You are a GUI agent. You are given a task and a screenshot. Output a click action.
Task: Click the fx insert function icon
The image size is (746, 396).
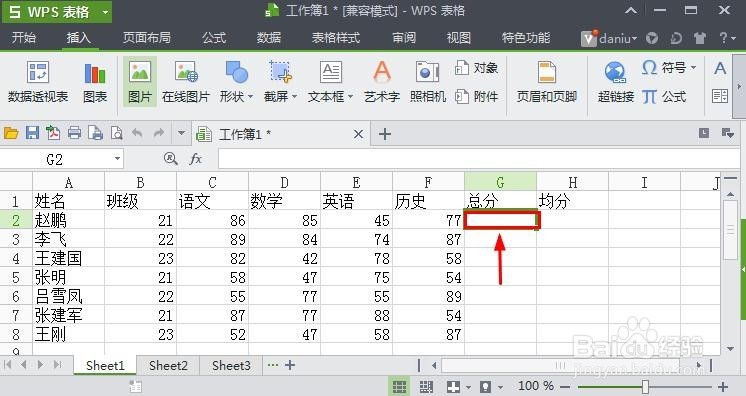click(x=196, y=159)
